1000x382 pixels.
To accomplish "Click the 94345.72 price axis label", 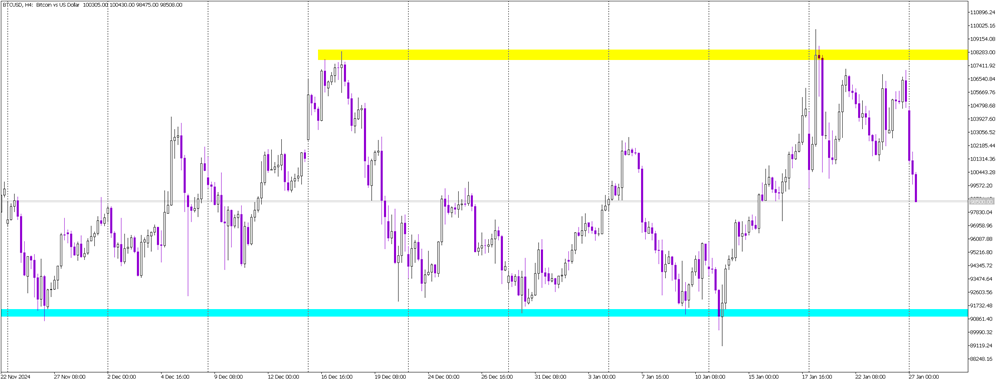I will [x=981, y=265].
